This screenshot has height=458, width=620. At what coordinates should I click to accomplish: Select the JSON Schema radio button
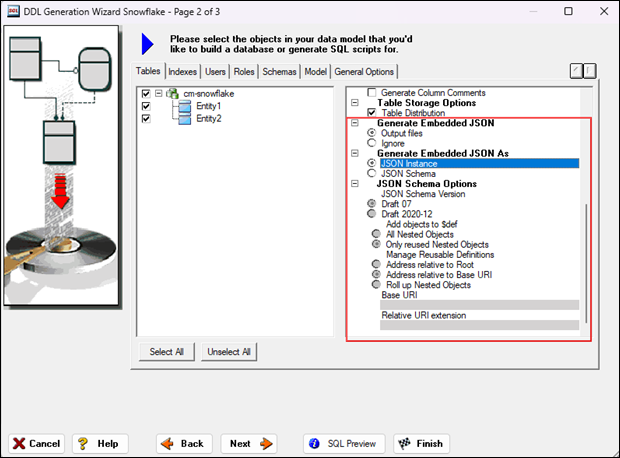point(372,173)
